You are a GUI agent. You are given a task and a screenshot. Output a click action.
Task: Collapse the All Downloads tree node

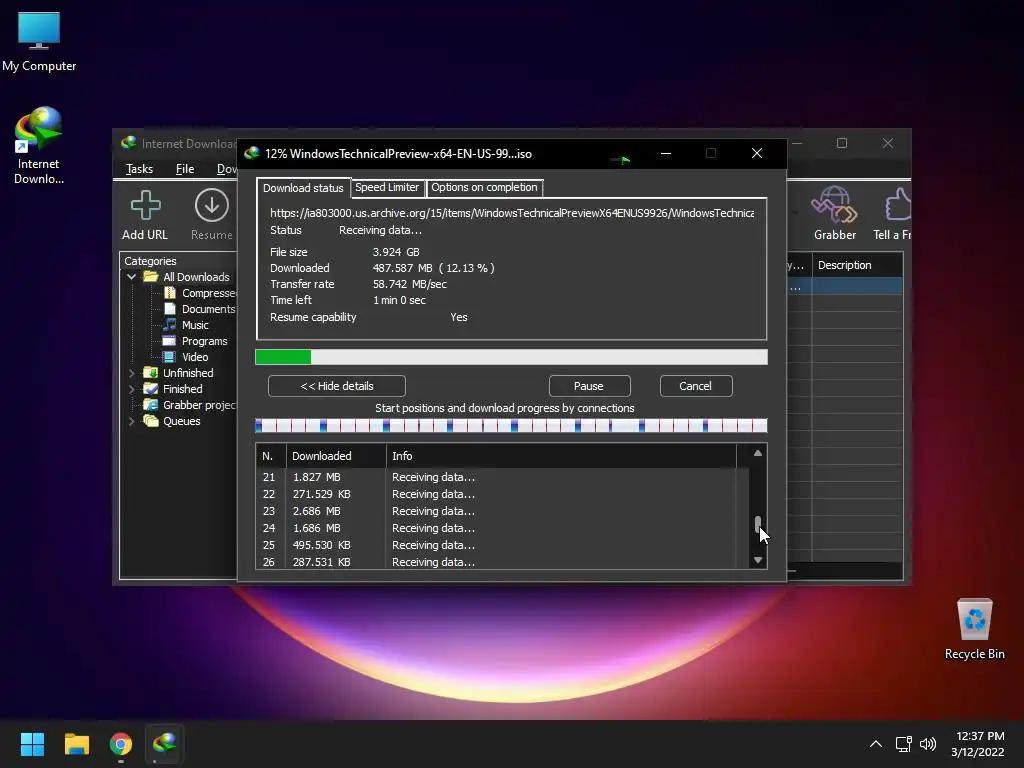click(131, 277)
